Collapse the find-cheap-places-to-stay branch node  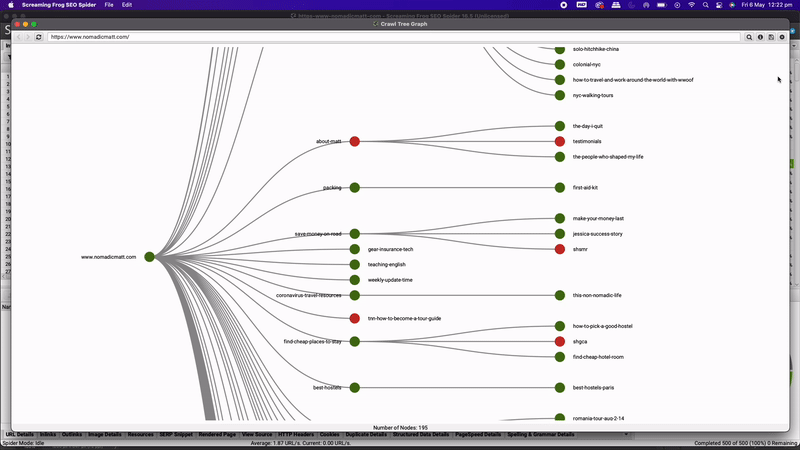coord(355,341)
